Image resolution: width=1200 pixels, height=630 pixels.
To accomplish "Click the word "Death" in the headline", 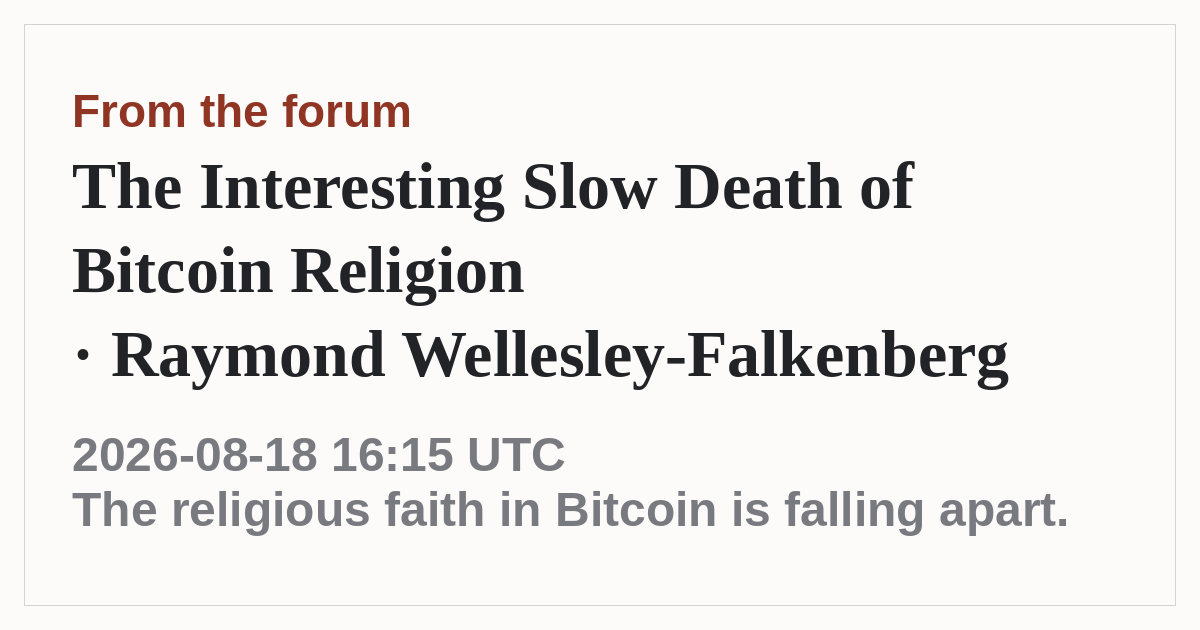I will pos(758,187).
